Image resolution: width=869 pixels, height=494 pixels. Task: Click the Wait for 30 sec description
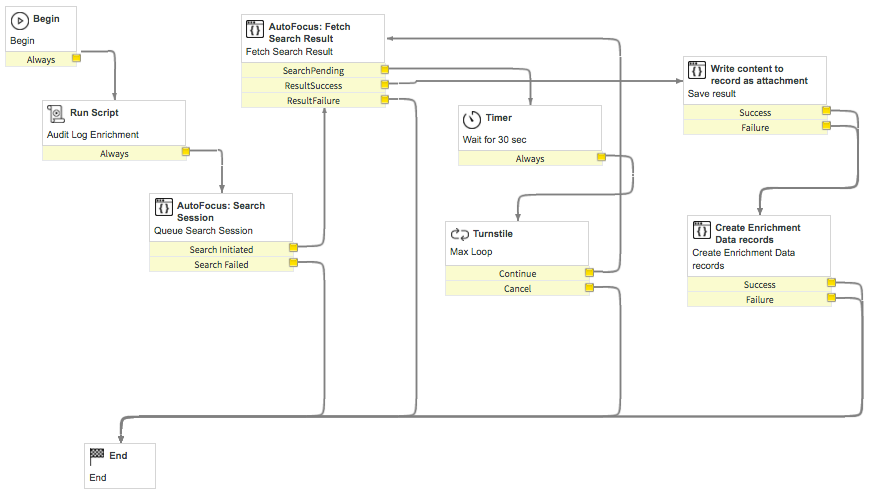494,140
